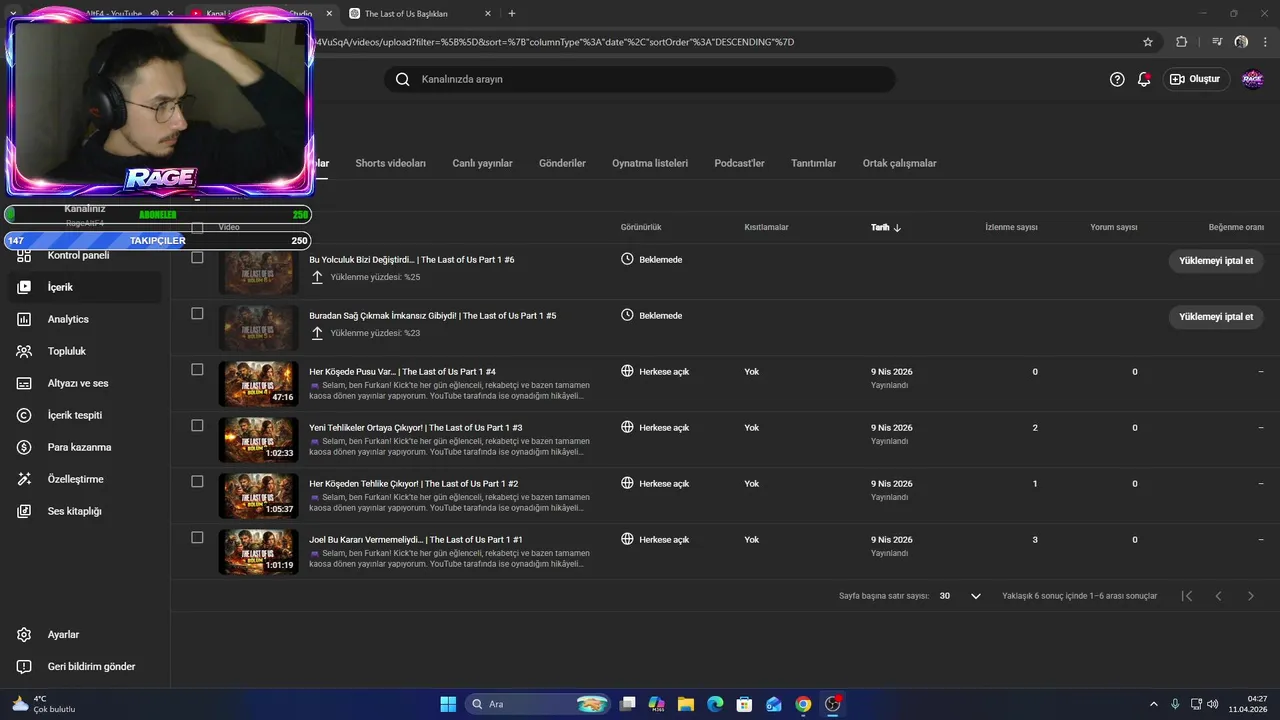1280x720 pixels.
Task: Open OBS Studio taskbar icon
Action: (x=832, y=704)
